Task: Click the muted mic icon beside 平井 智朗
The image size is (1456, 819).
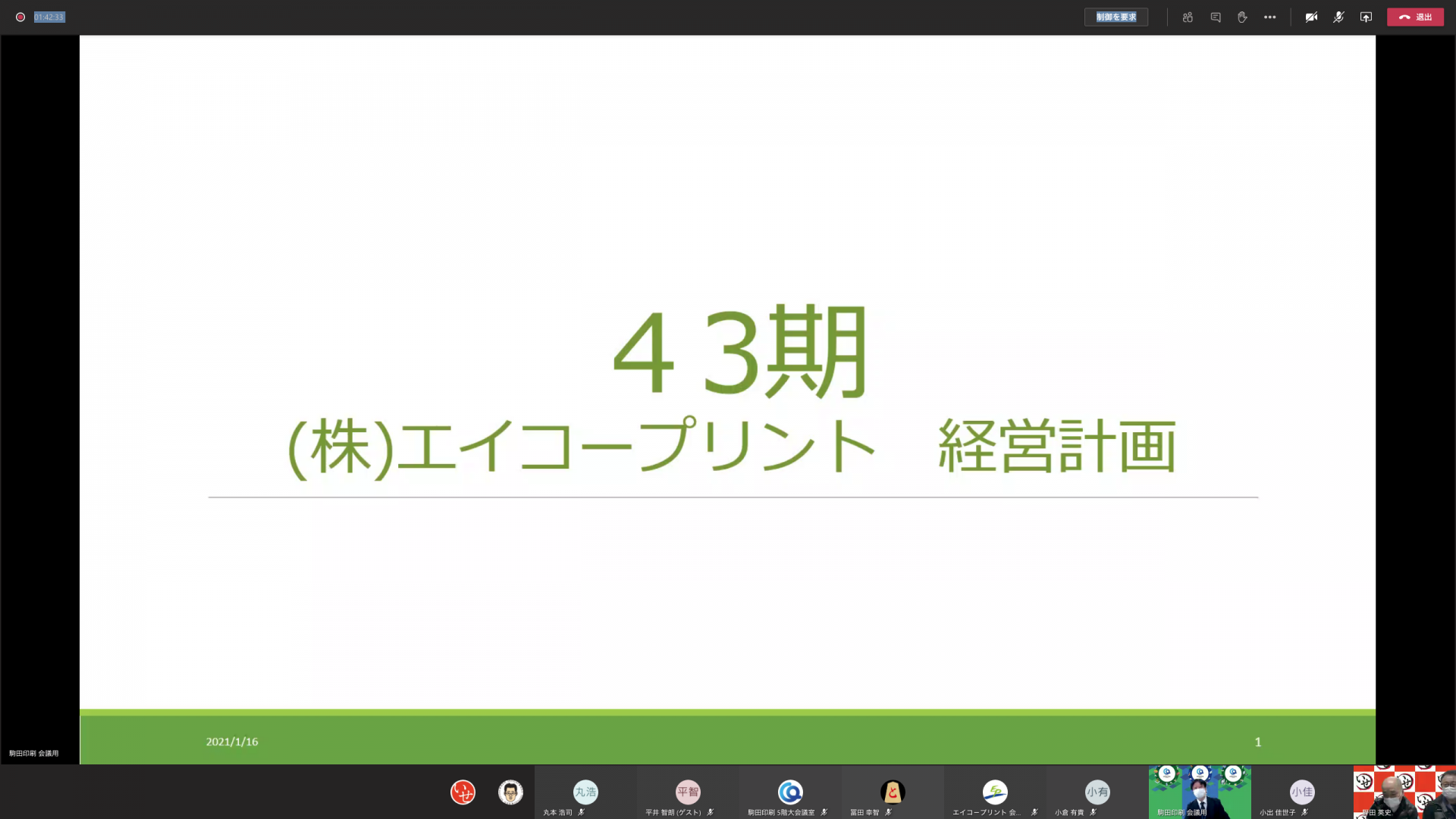Action: click(710, 812)
